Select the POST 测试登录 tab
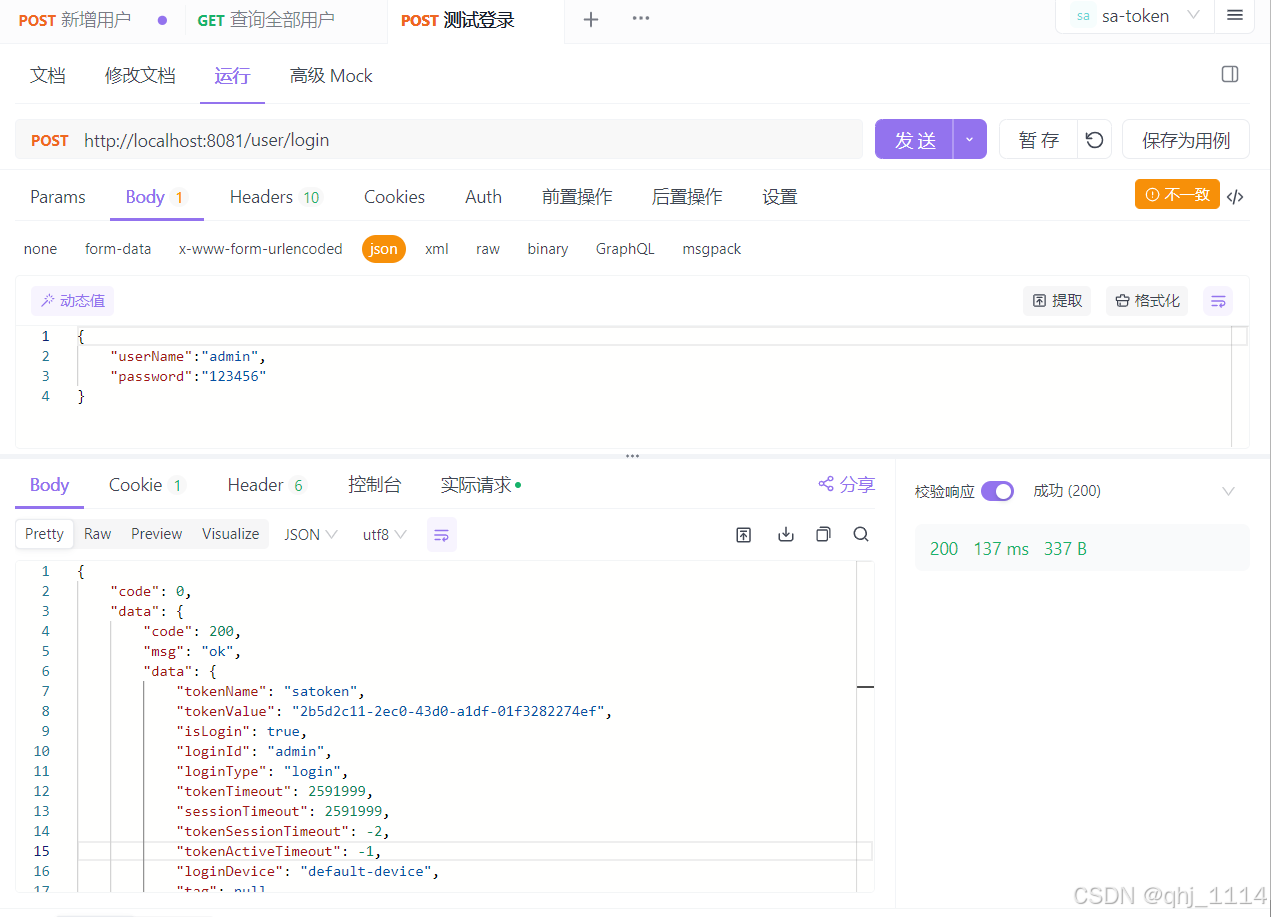Screen dimensions: 1271x917 (458, 19)
